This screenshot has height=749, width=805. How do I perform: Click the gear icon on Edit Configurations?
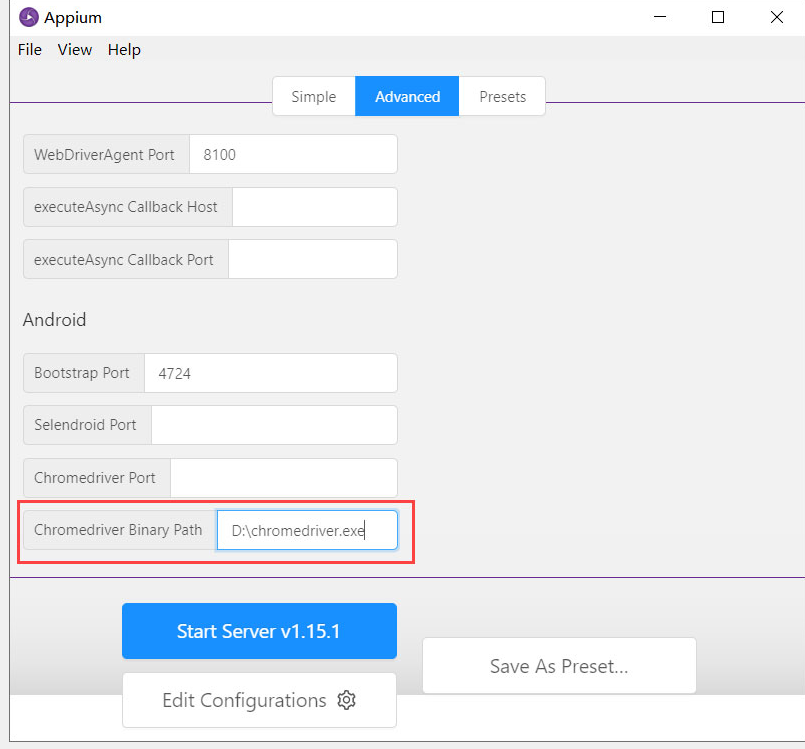[x=347, y=700]
